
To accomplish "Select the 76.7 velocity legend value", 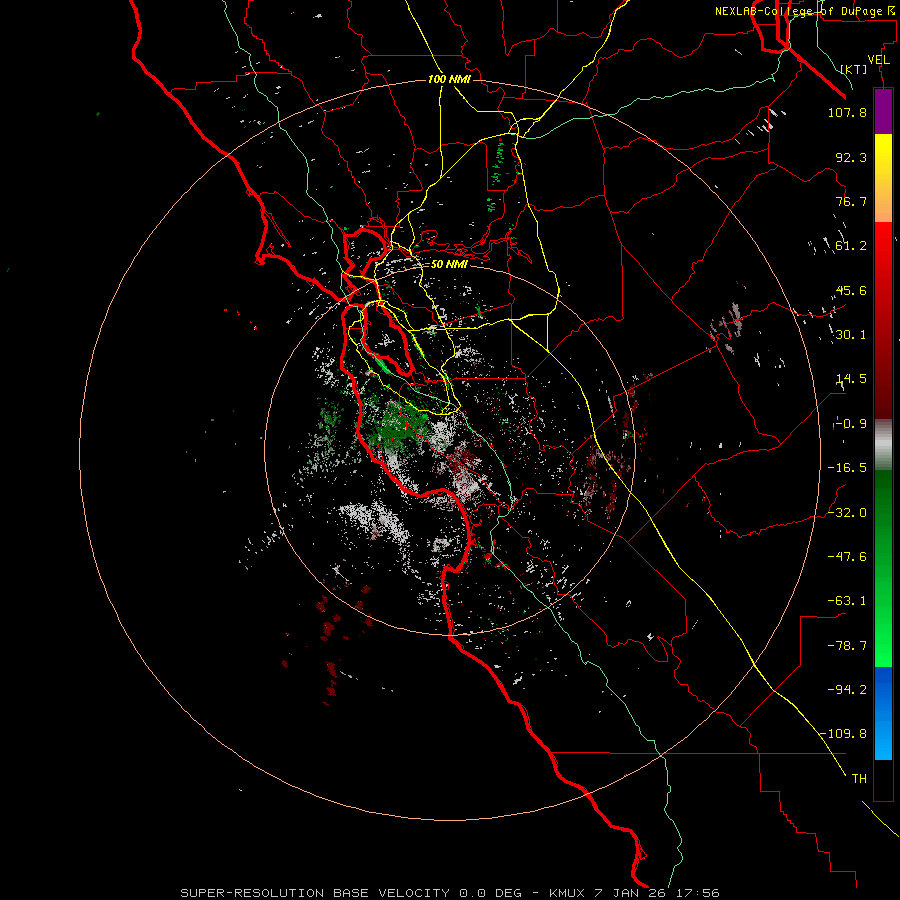I will pos(851,201).
